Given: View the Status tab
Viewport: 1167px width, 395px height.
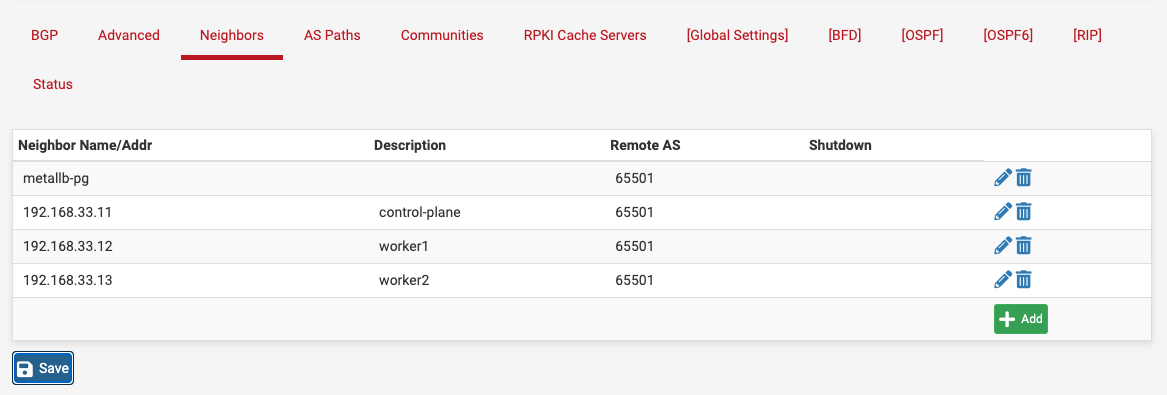Looking at the screenshot, I should (x=53, y=84).
